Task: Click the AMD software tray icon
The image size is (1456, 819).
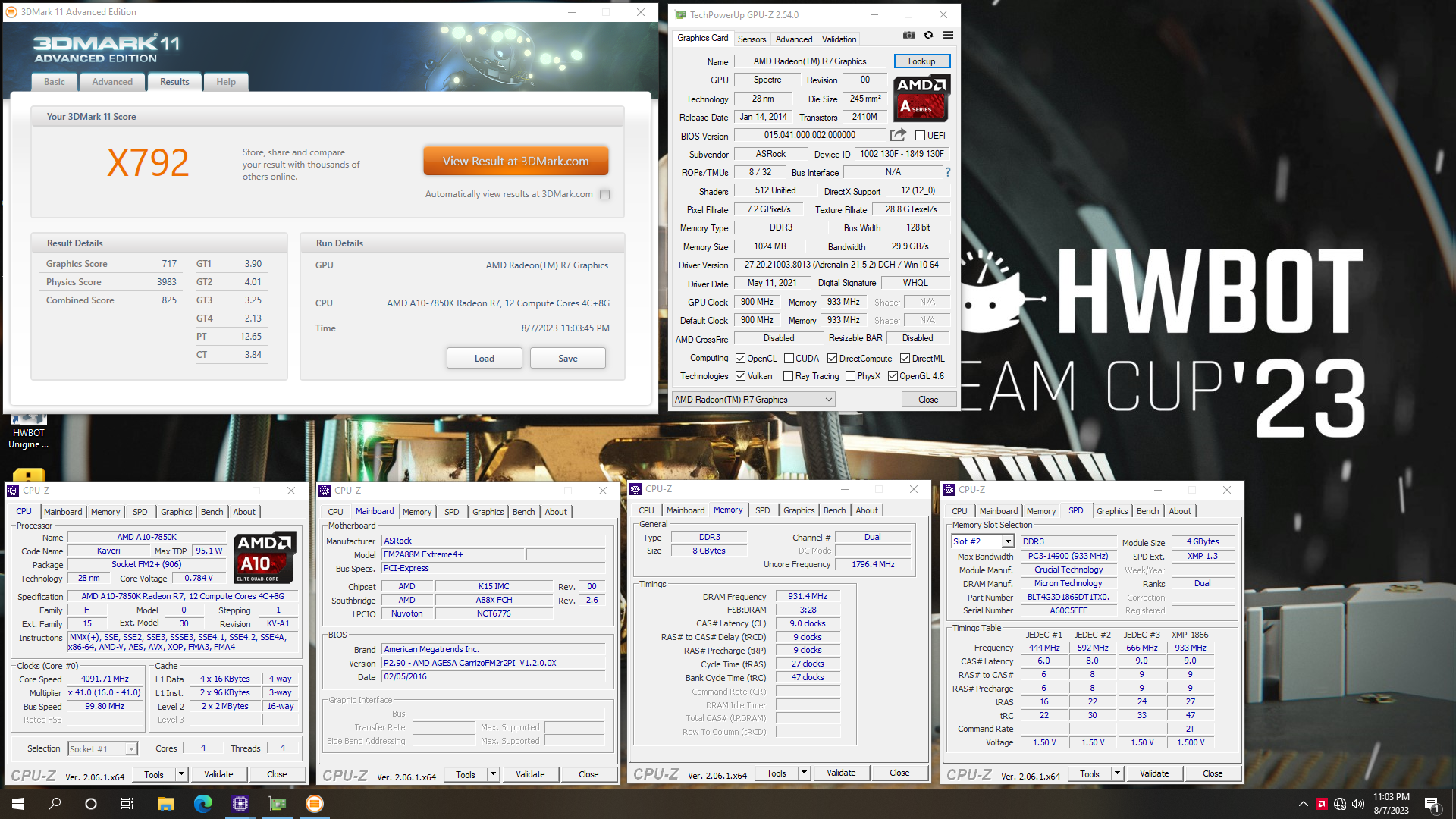Action: (x=1321, y=804)
